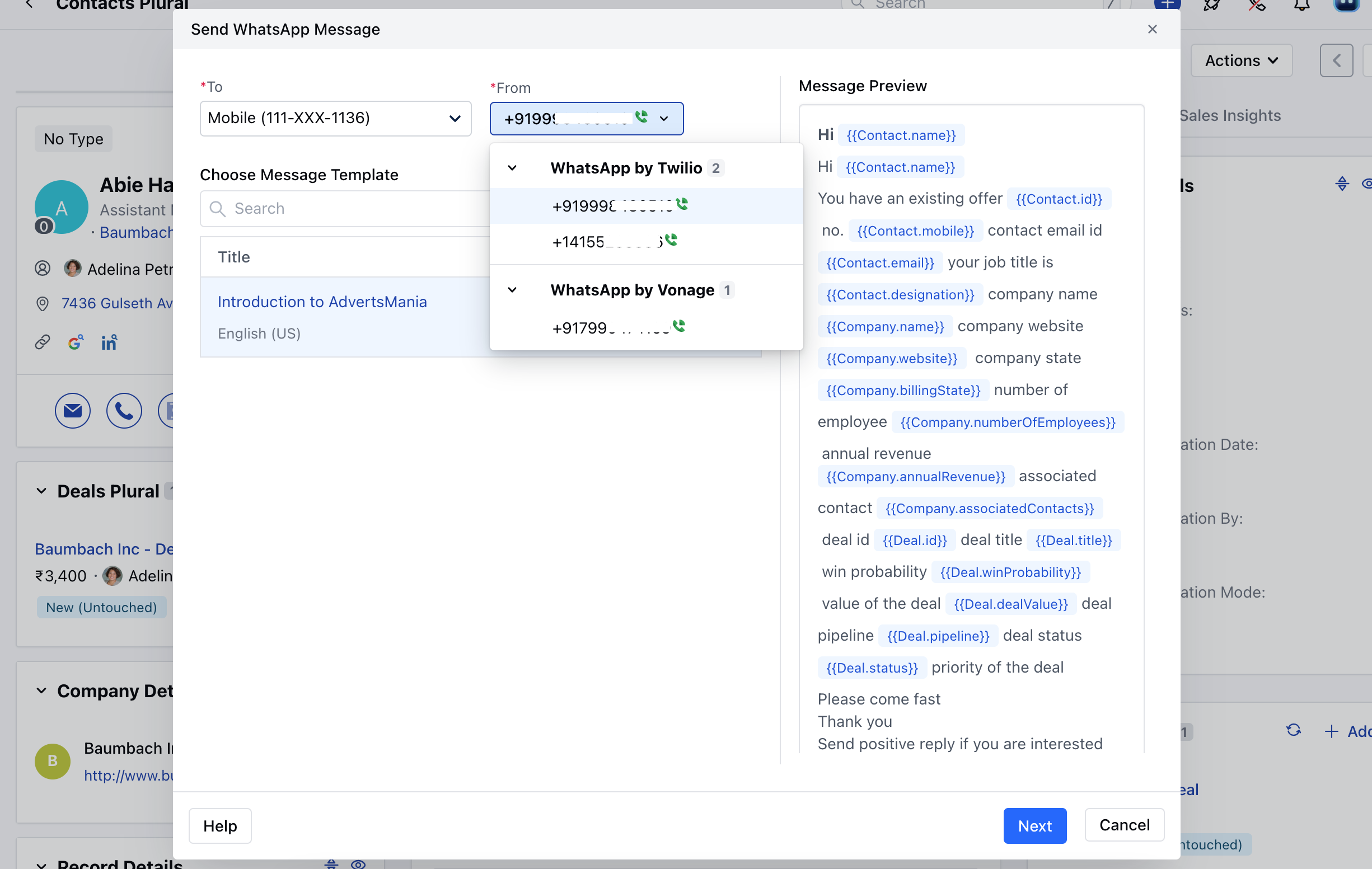Click the refresh icon near Add
This screenshot has width=1372, height=869.
pos(1293,731)
